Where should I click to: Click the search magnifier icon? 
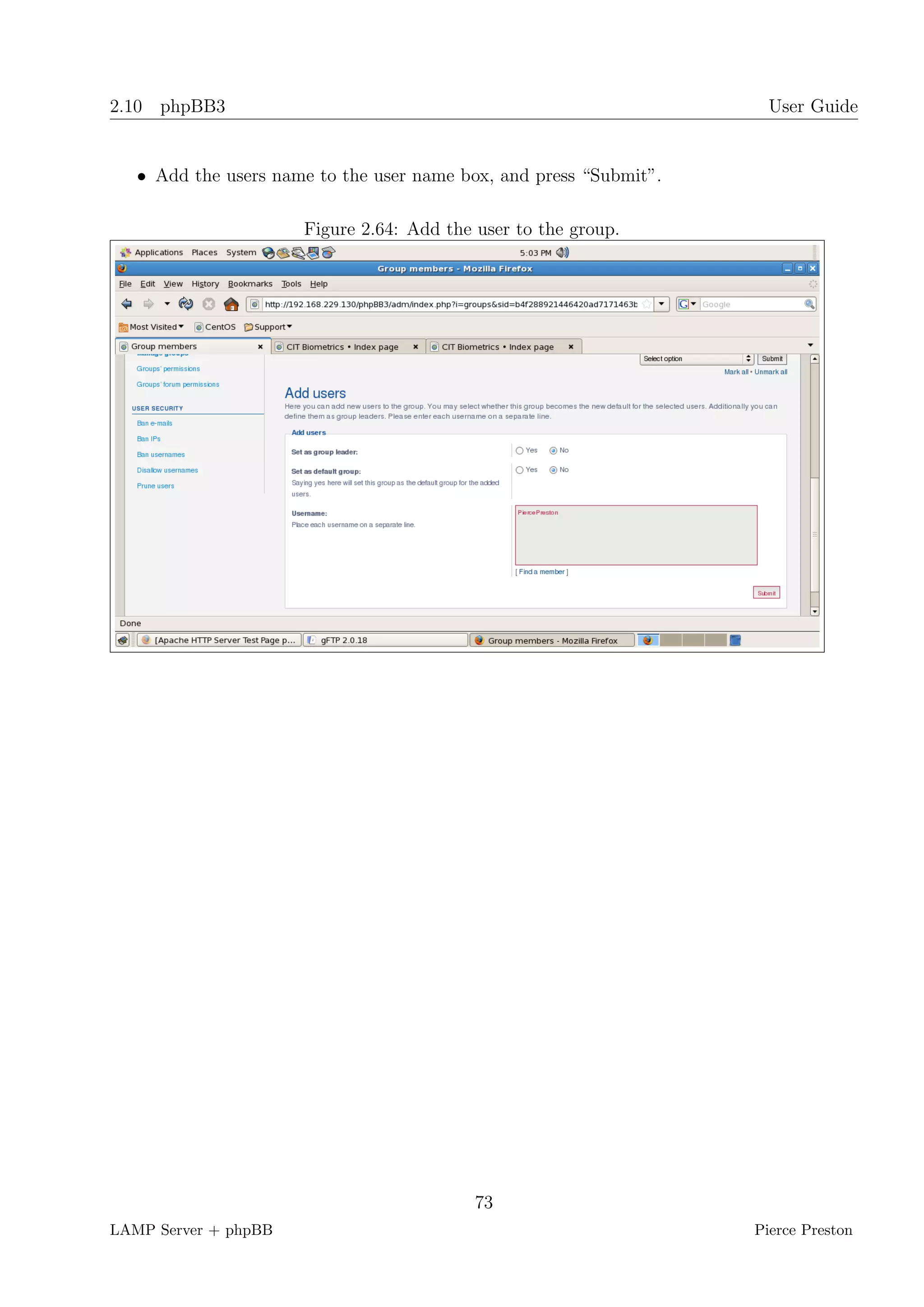coord(809,304)
